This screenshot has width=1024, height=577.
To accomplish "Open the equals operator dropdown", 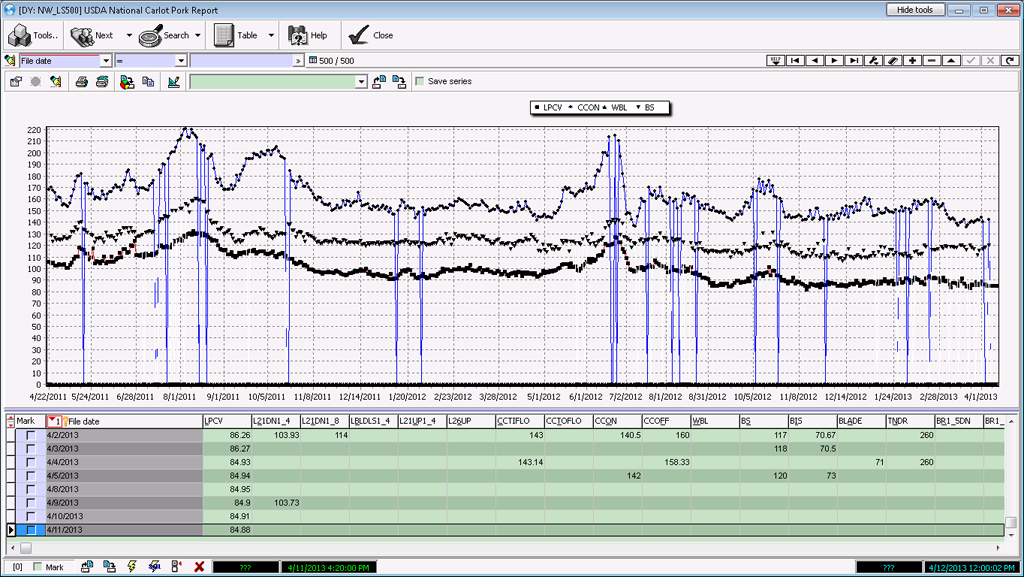I will (x=181, y=61).
